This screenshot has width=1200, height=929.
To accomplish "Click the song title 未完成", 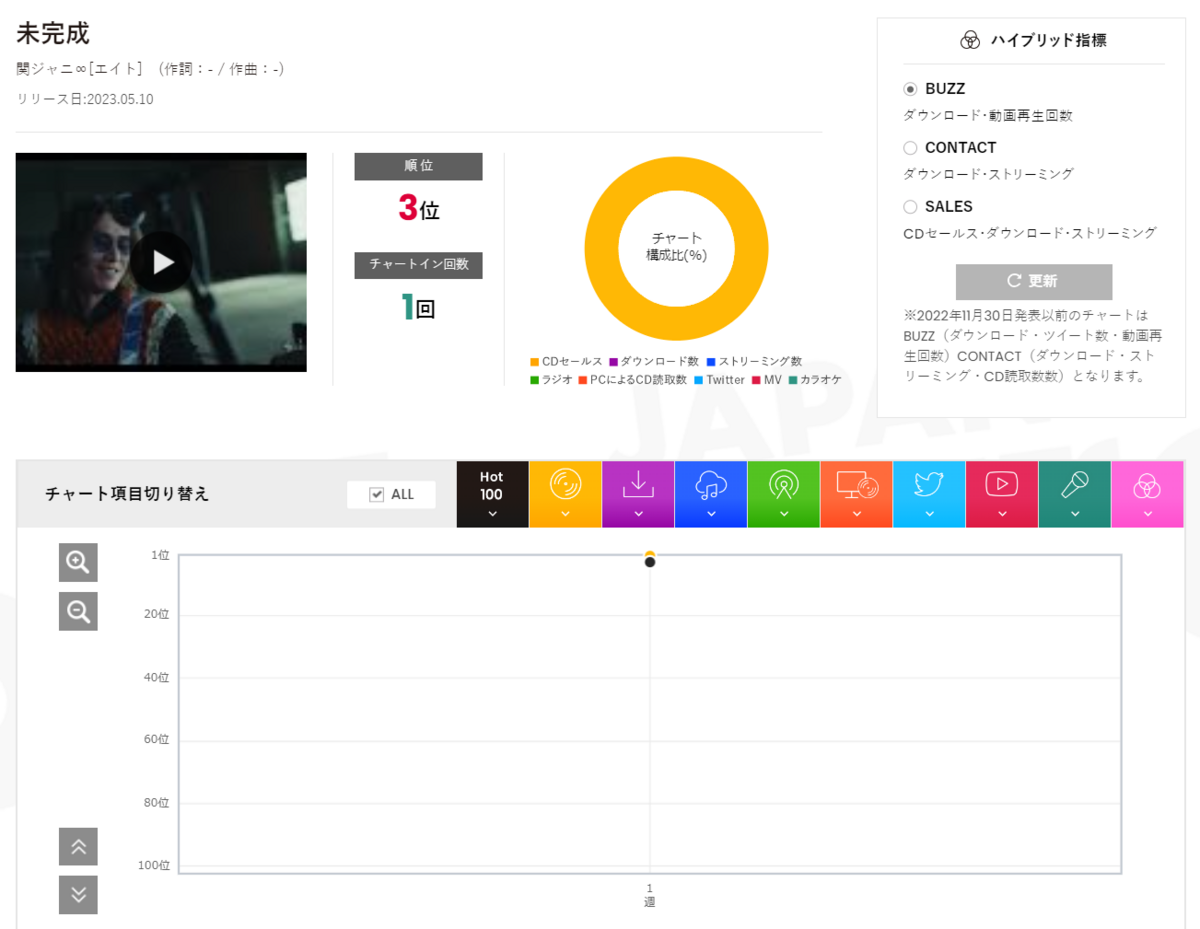I will click(x=53, y=32).
